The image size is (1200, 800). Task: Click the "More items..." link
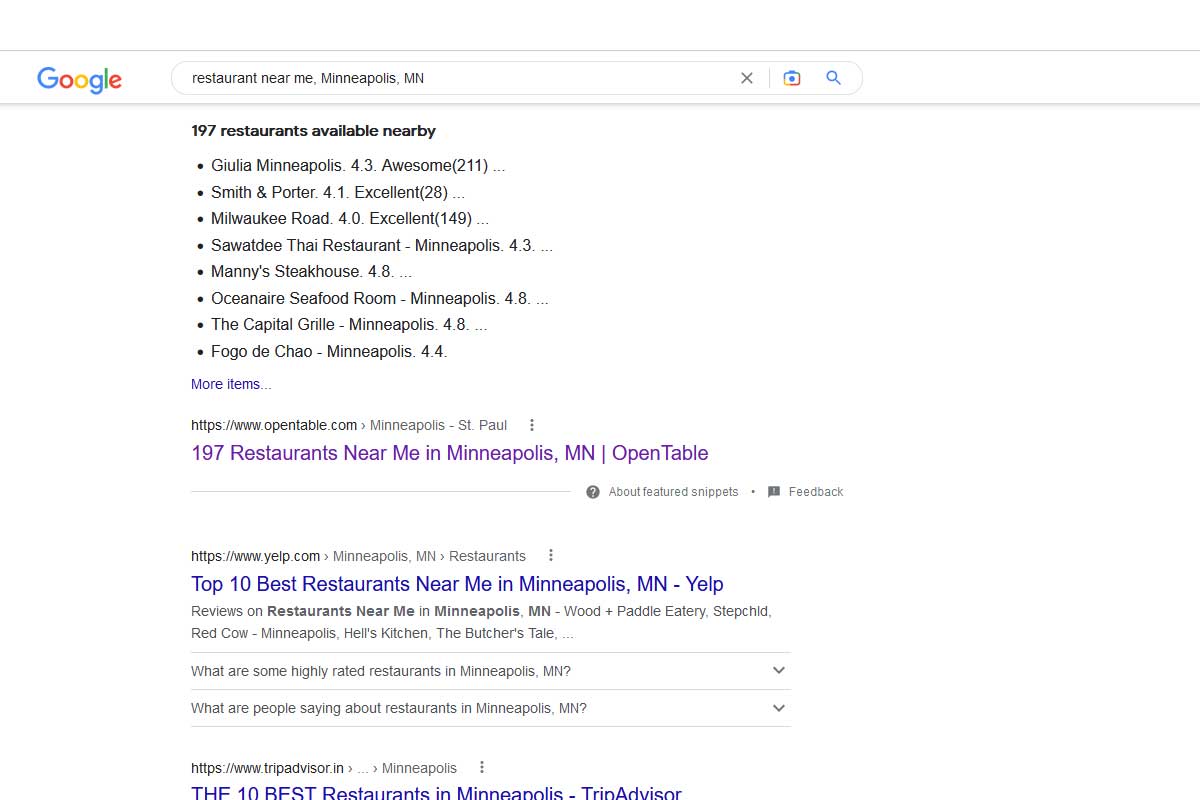coord(231,384)
